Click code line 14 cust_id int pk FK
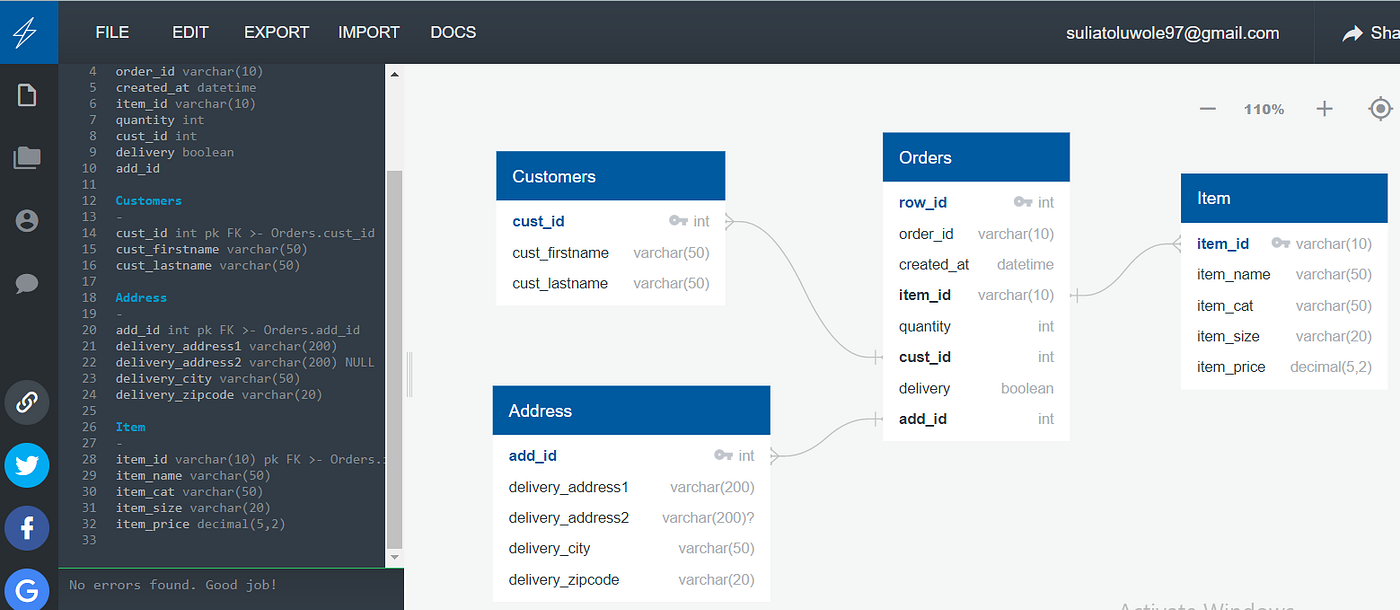This screenshot has width=1400, height=610. coord(245,233)
